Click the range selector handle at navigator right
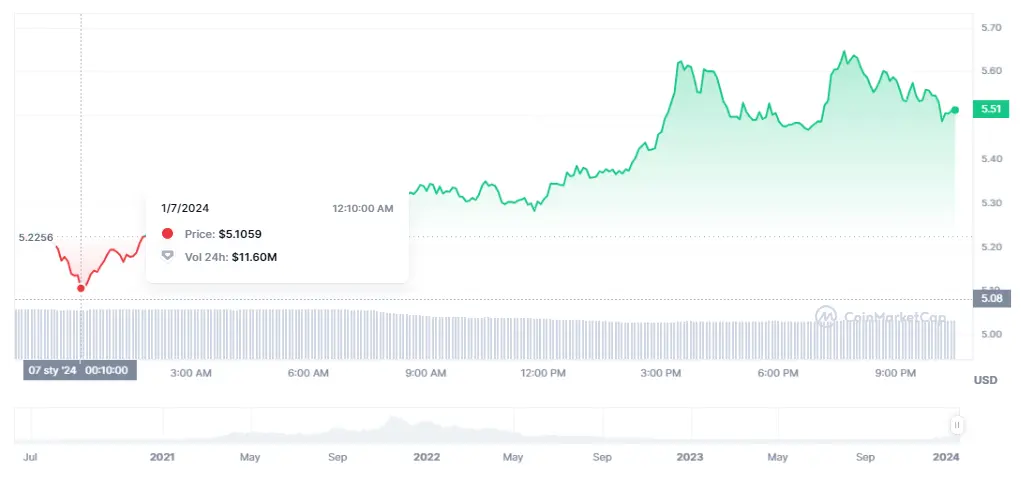1021x479 pixels. [x=957, y=425]
